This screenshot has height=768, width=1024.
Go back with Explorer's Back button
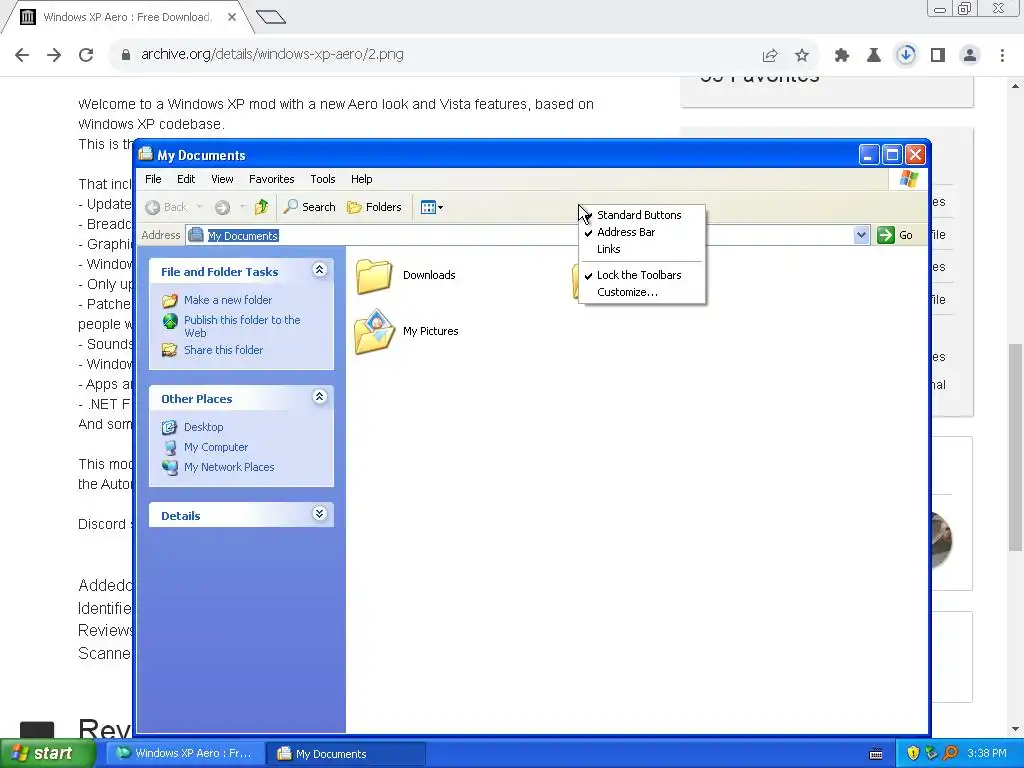166,207
